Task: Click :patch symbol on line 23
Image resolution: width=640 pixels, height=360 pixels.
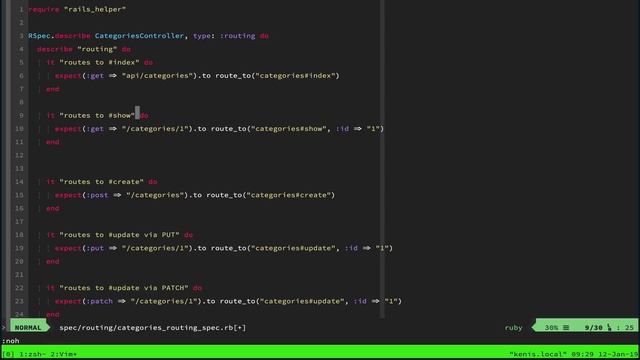Action: [100, 301]
